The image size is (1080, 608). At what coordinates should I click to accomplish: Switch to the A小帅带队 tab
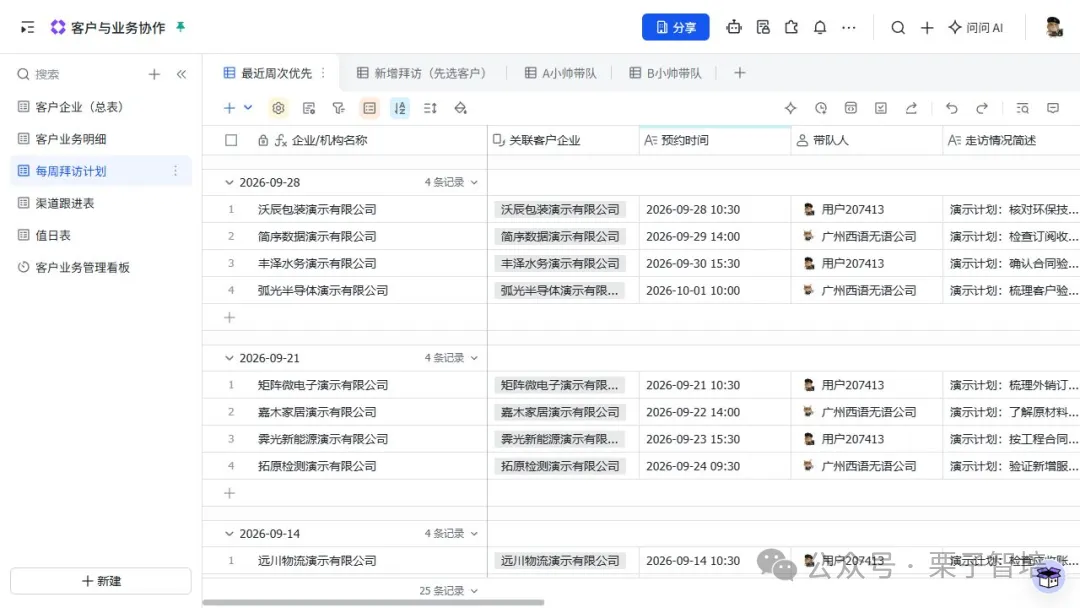(x=561, y=73)
